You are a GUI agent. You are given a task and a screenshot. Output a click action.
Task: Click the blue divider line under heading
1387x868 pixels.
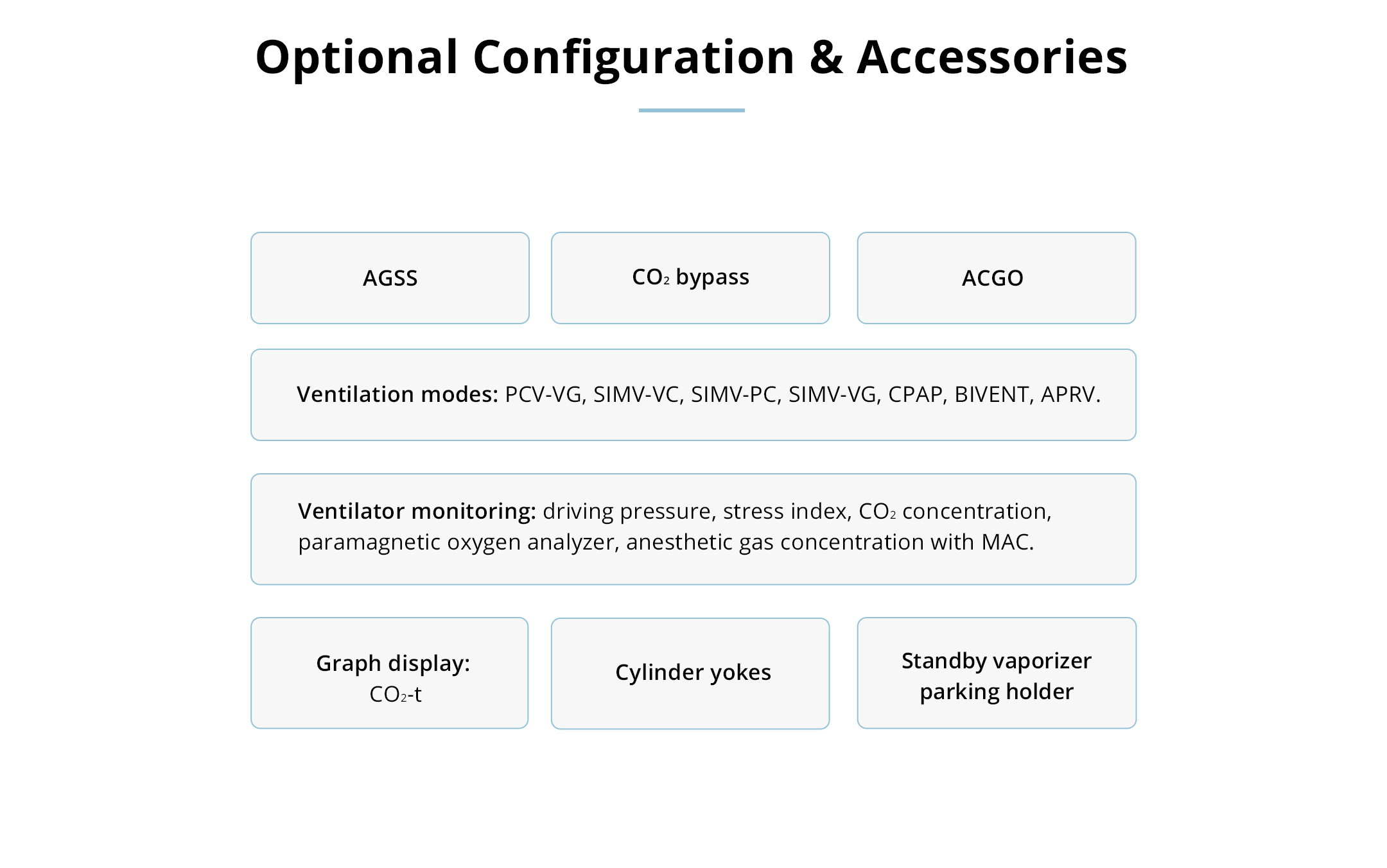pos(692,110)
